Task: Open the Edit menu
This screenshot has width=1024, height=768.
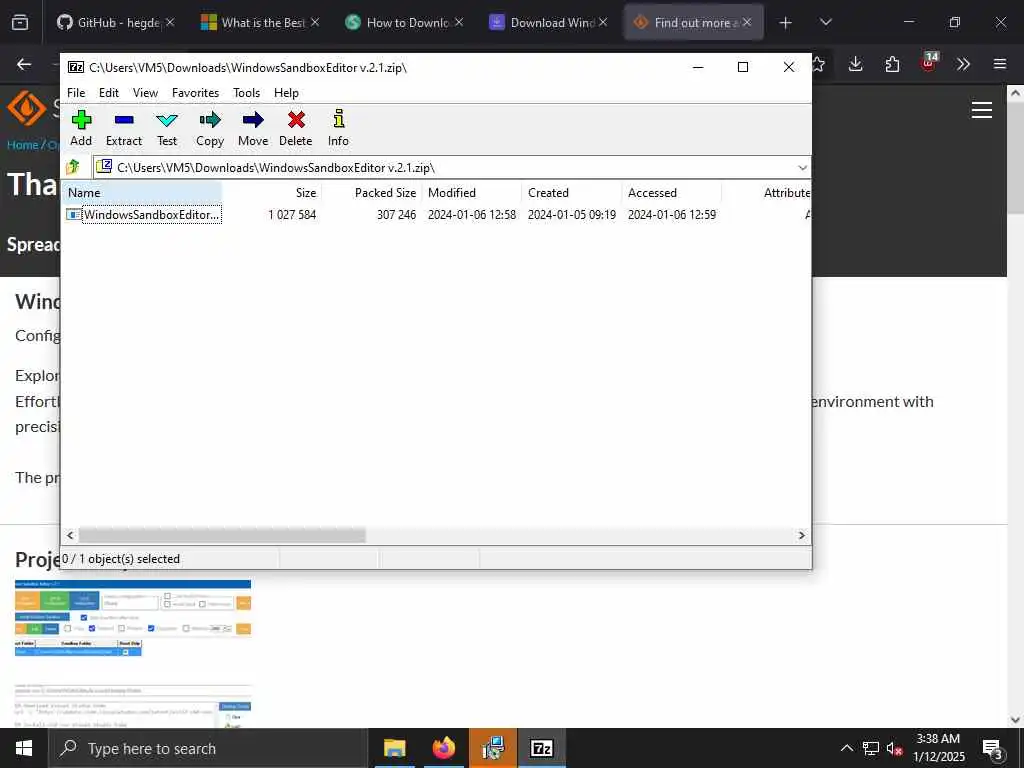Action: click(108, 93)
